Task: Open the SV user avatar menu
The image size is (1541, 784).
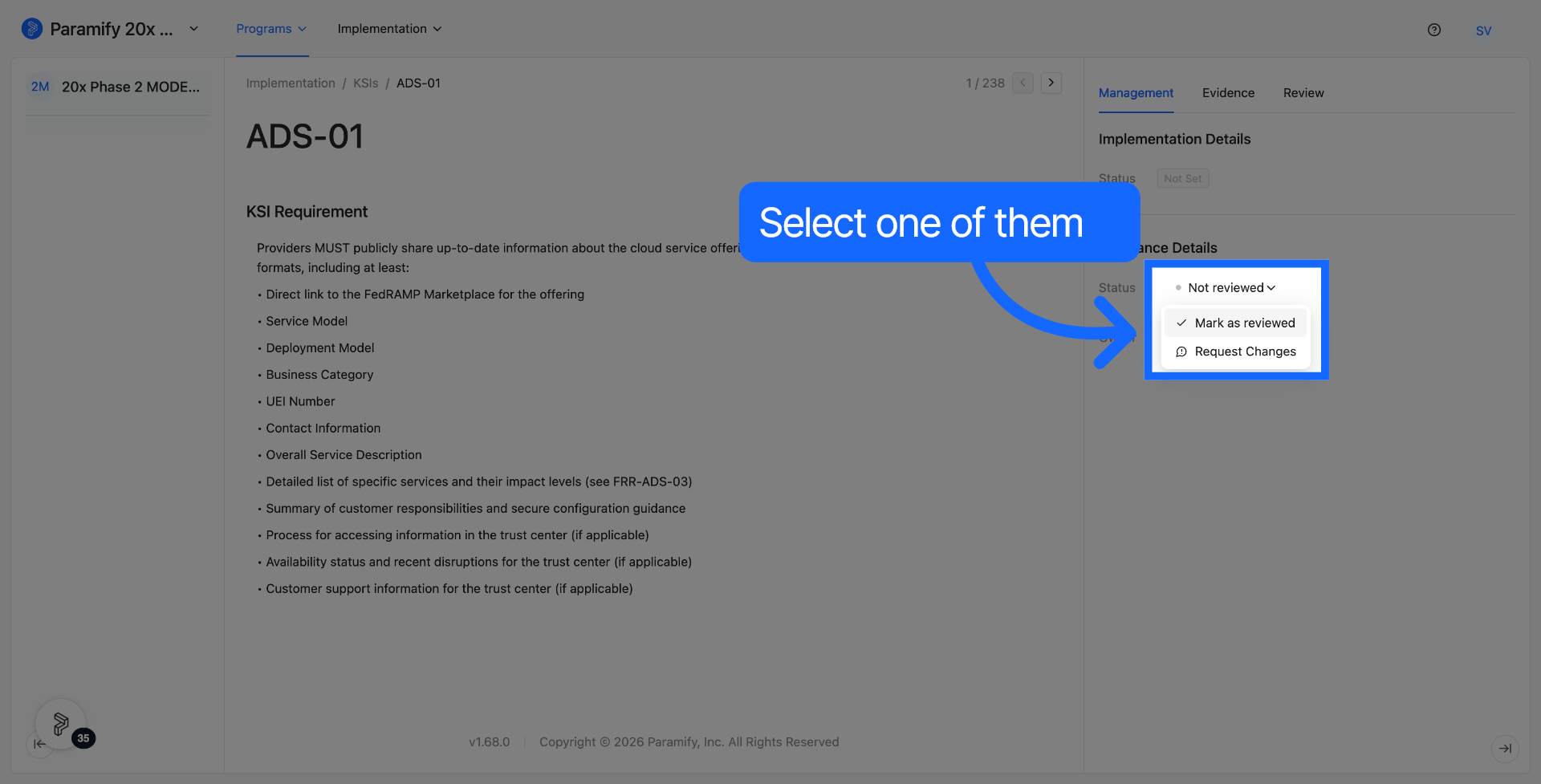Action: [1483, 30]
